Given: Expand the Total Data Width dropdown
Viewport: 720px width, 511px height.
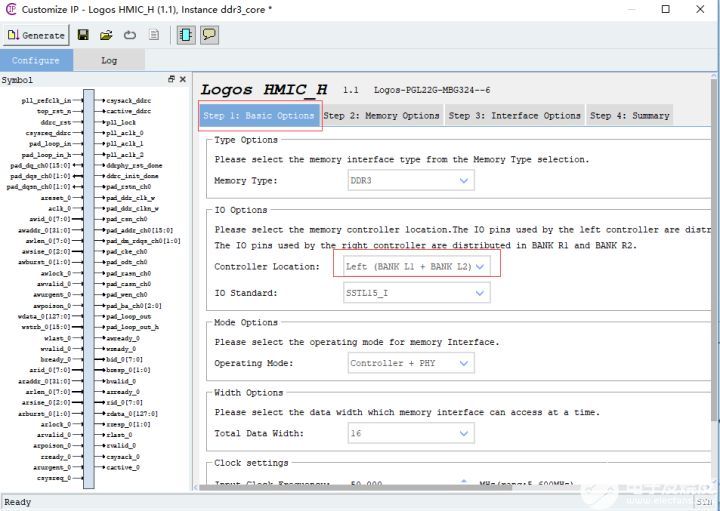Looking at the screenshot, I should (x=411, y=433).
